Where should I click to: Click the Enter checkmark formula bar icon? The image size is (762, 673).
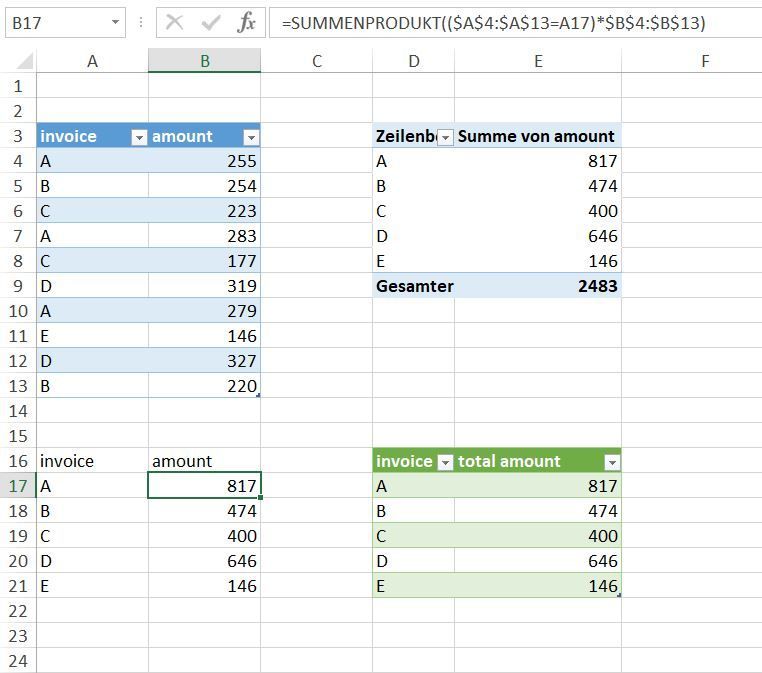[210, 22]
